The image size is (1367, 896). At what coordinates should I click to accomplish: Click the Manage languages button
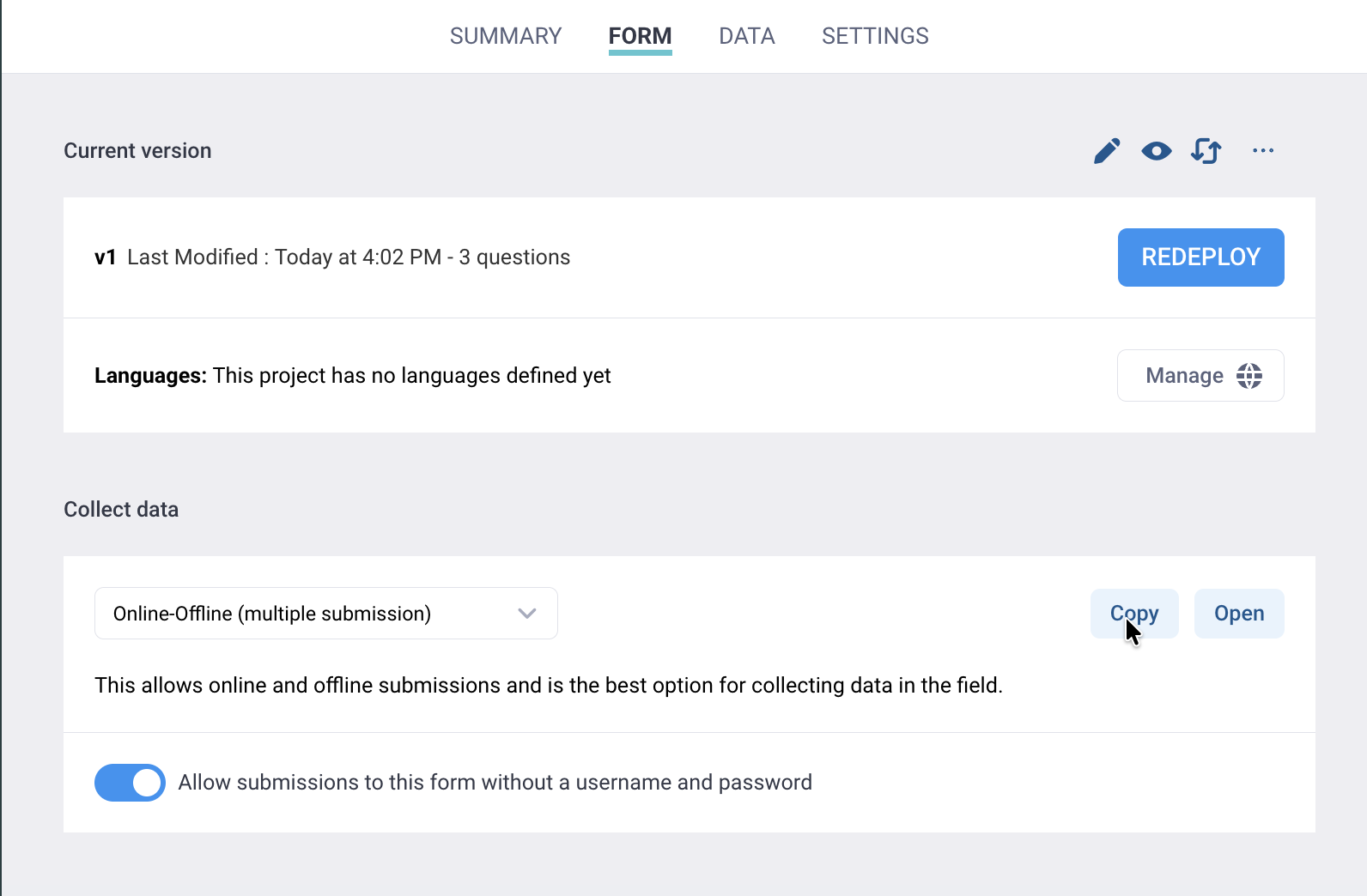(1200, 375)
